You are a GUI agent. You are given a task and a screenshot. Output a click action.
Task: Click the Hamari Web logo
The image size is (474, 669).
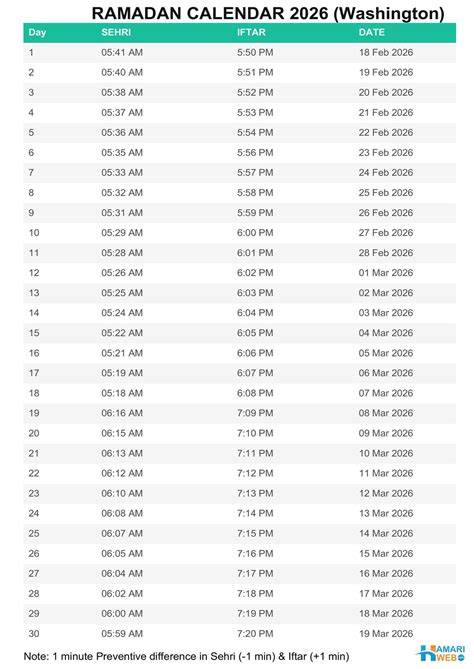[x=440, y=653]
